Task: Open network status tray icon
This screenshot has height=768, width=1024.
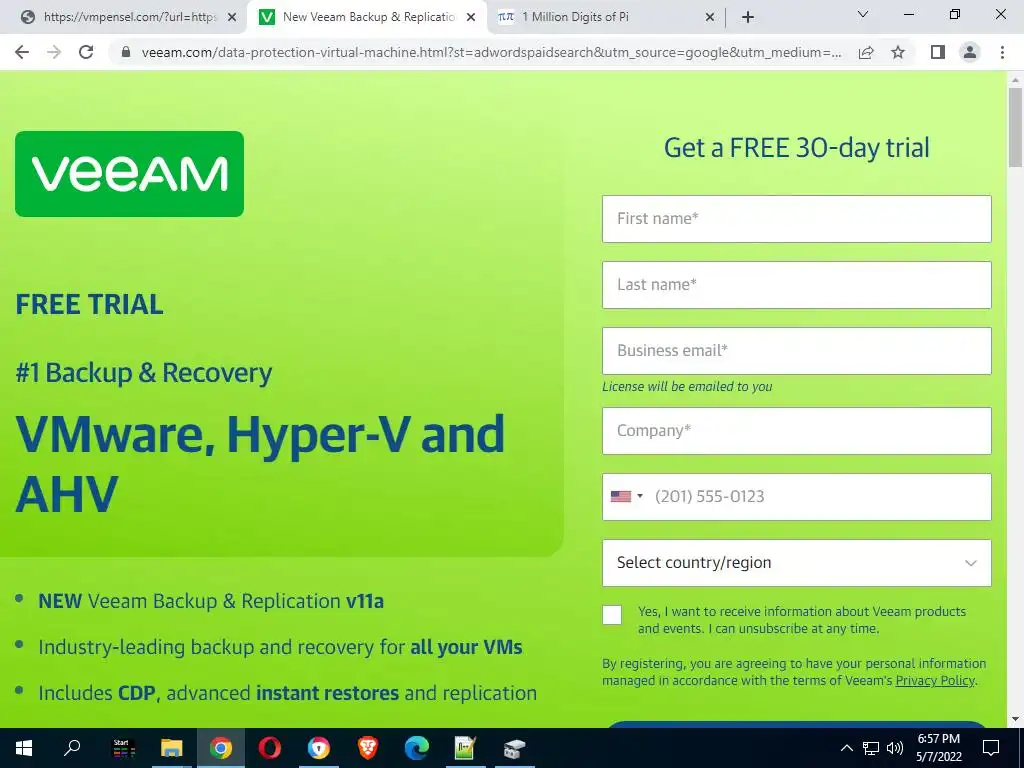Action: [871, 748]
